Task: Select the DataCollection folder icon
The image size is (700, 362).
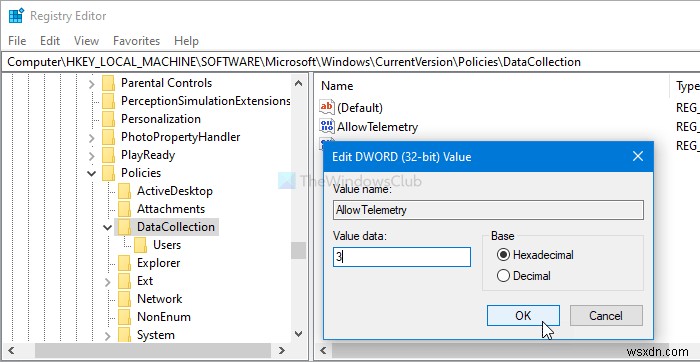Action: click(x=125, y=227)
